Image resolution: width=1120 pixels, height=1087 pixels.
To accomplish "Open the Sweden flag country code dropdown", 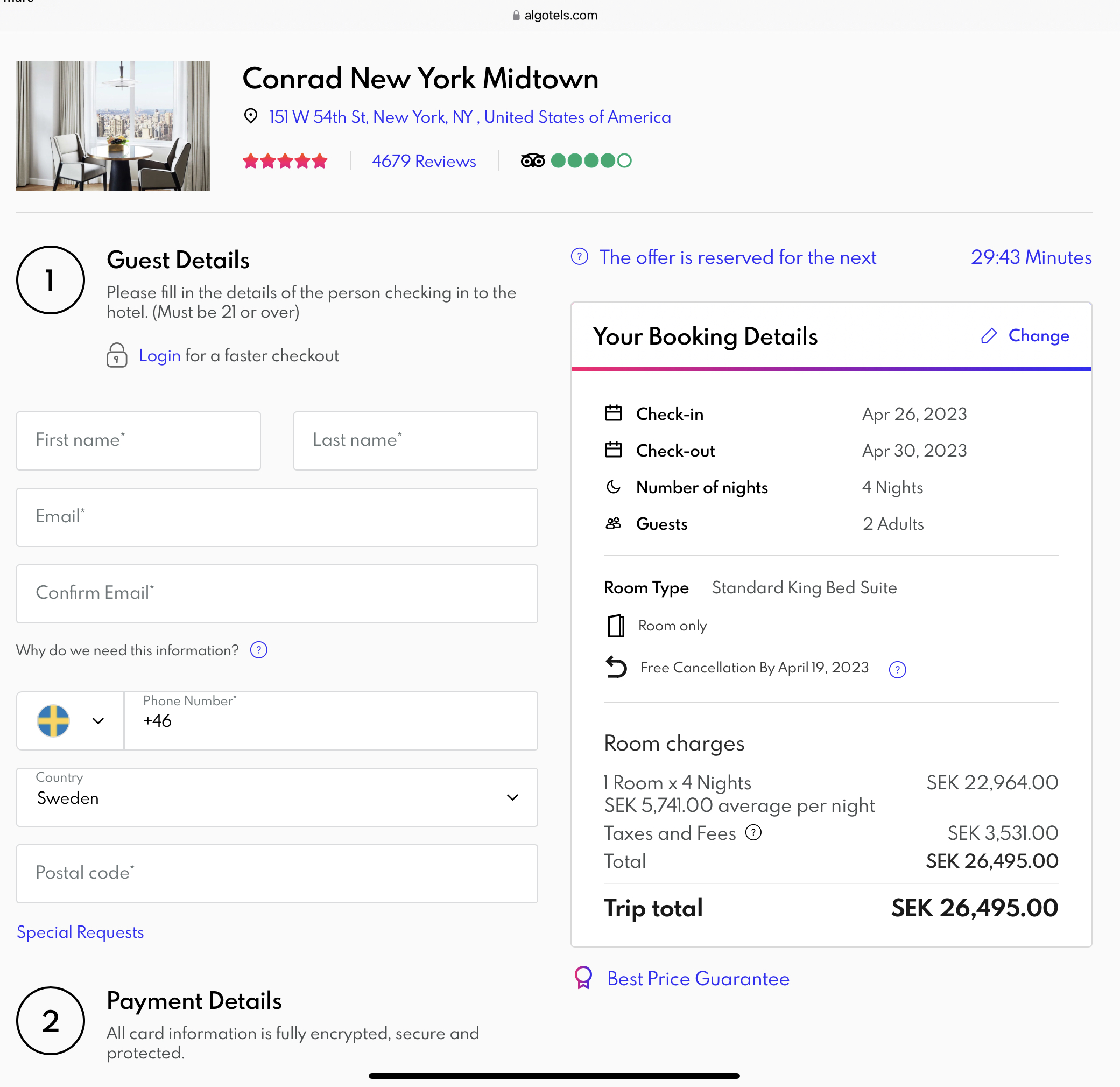I will pos(71,721).
